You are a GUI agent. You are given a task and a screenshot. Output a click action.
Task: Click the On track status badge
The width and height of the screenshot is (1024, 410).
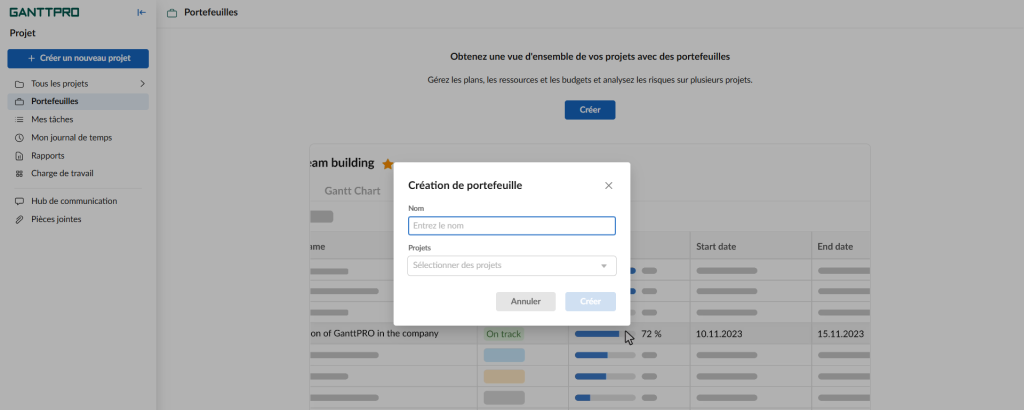[504, 334]
